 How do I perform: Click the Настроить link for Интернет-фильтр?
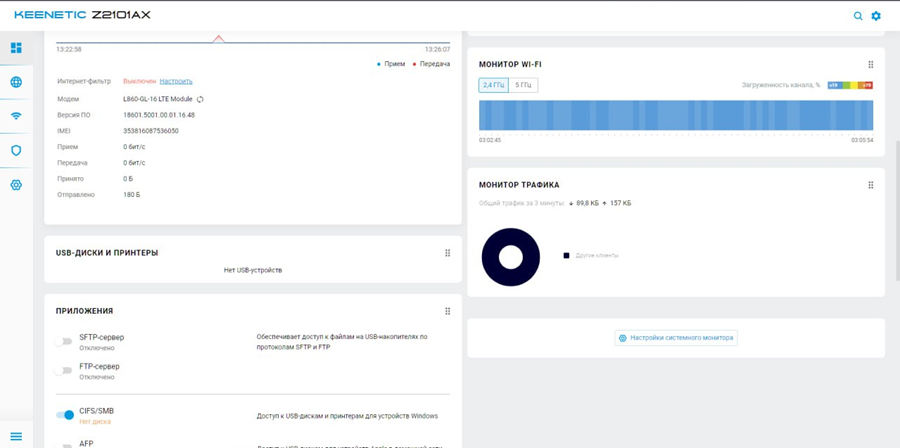coord(176,81)
